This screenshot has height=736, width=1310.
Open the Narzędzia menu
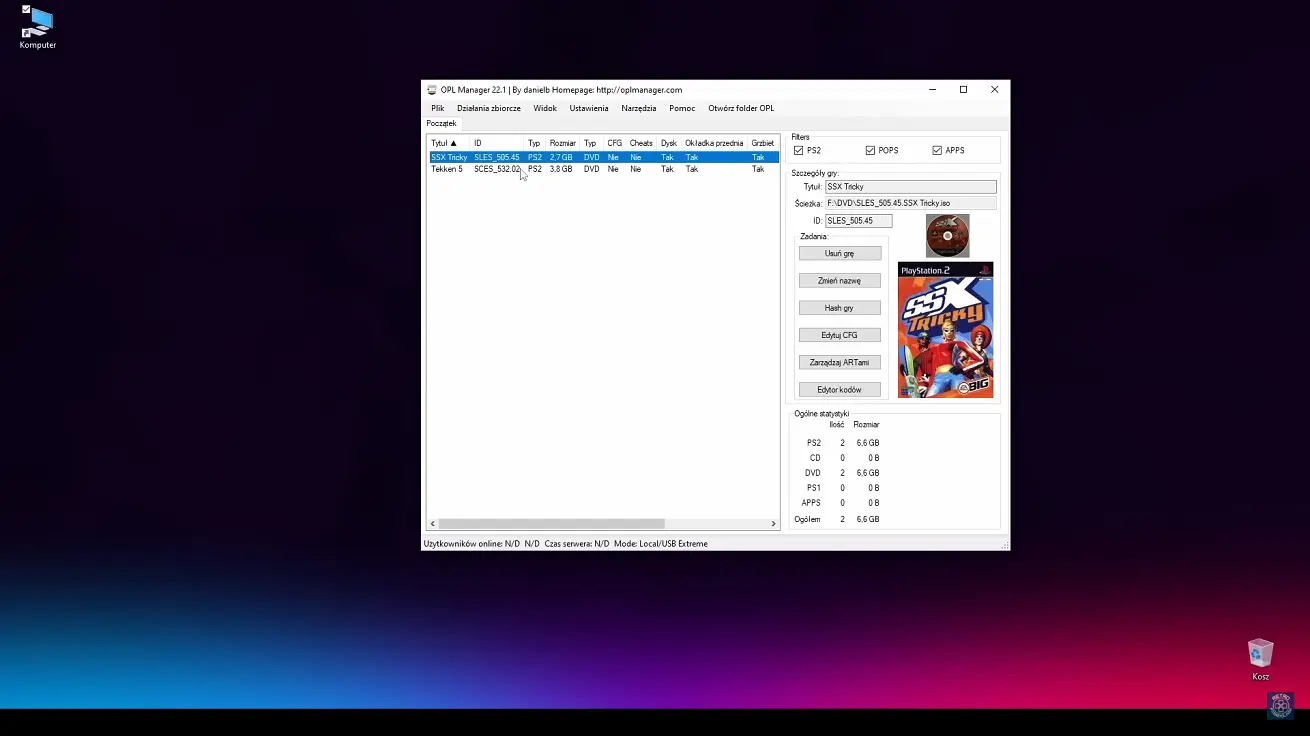point(638,107)
